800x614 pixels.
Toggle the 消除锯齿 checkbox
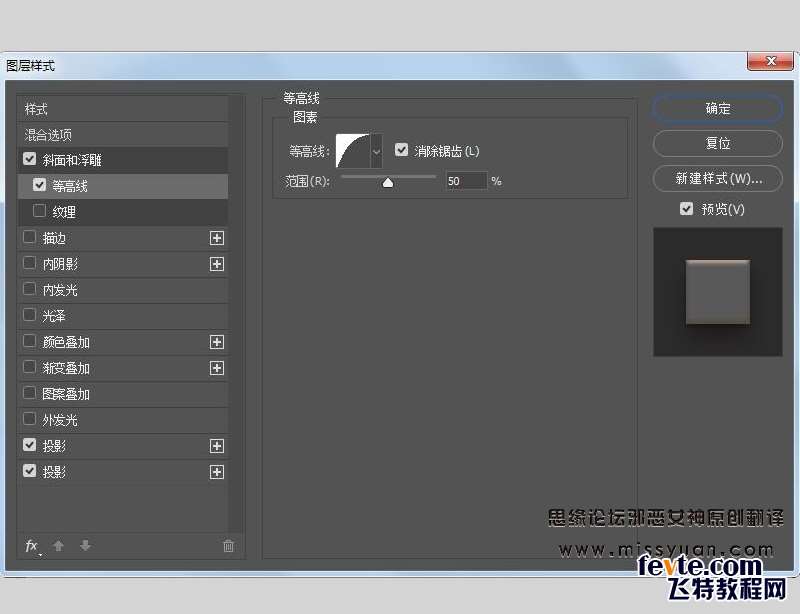pos(402,150)
